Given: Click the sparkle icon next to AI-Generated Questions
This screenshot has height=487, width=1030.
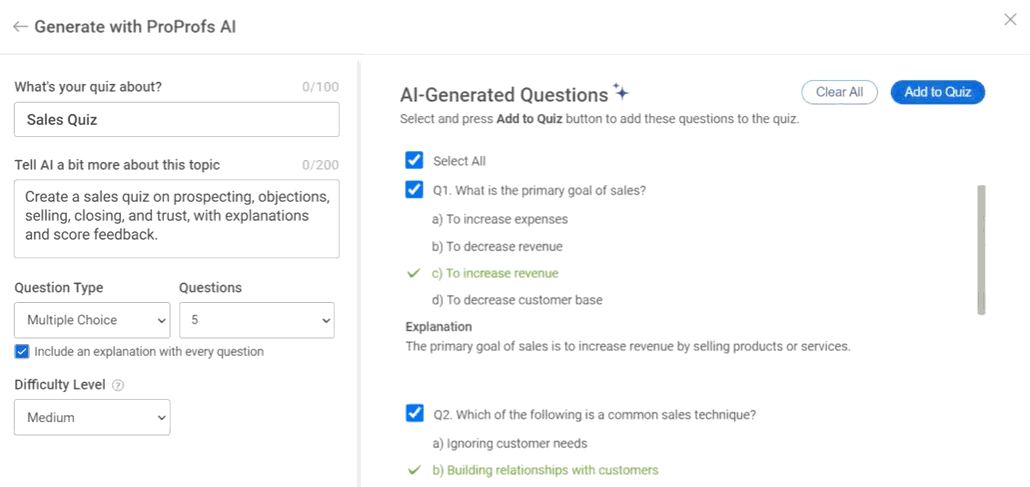Looking at the screenshot, I should point(621,92).
